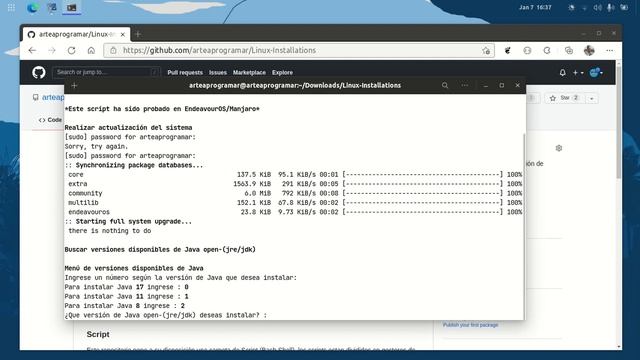Screen dimensions: 640x360
Task: Click the Edge refresh-style toolbar icon beside Collections
Action: [x=547, y=51]
